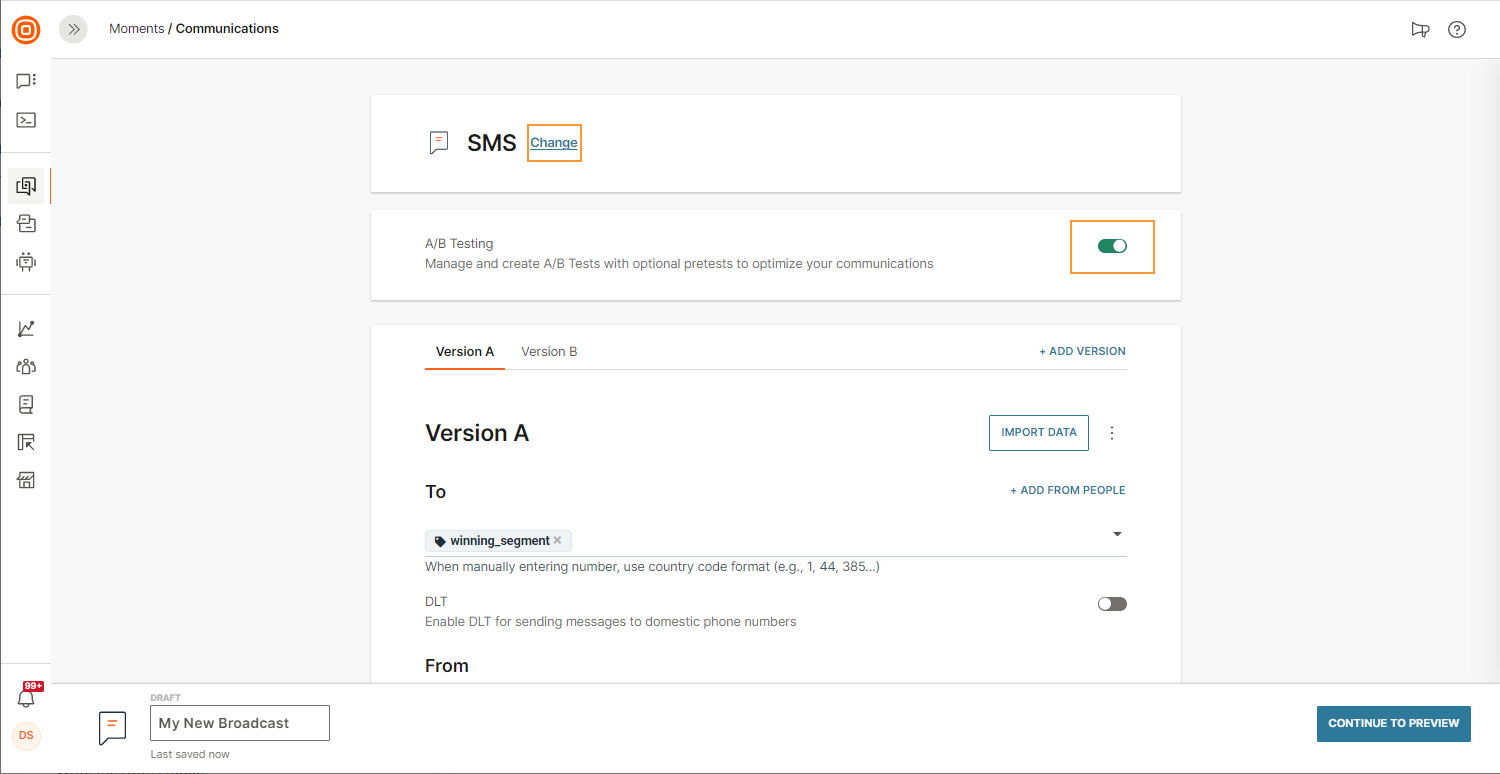This screenshot has width=1500, height=774.
Task: Click the My New Broadcast name field
Action: coord(239,723)
